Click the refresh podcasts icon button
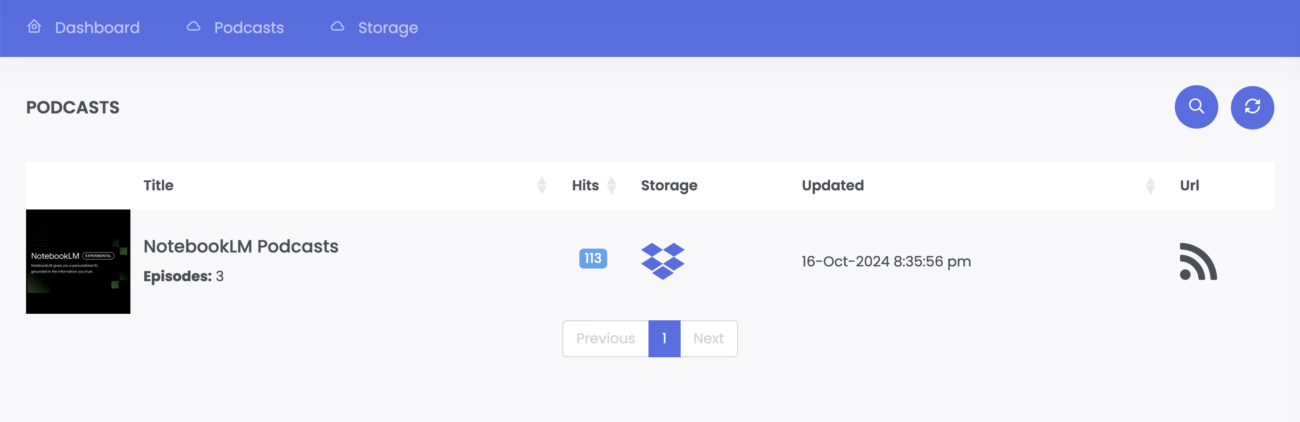The height and width of the screenshot is (422, 1300). [x=1252, y=107]
